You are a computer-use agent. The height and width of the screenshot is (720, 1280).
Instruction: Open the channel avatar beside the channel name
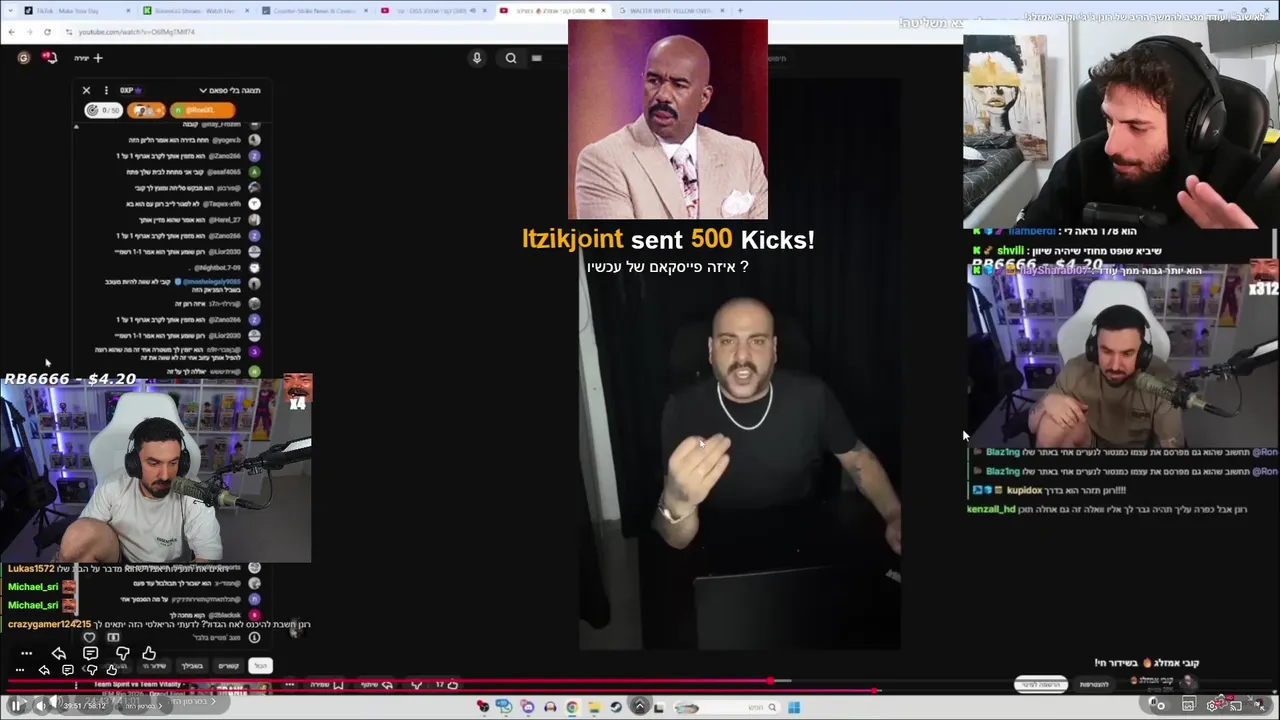point(1187,683)
